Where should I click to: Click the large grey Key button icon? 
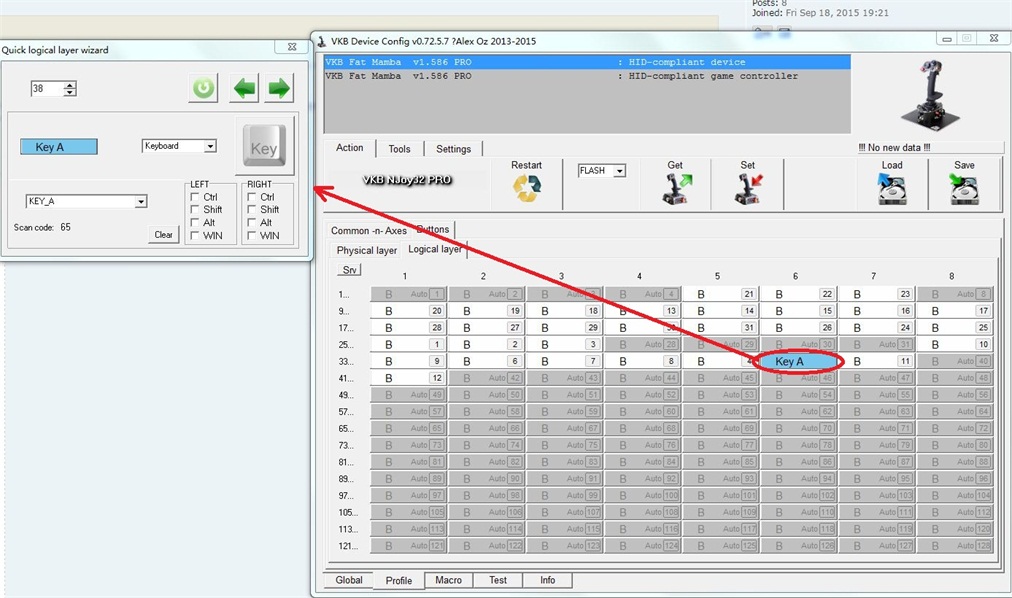click(264, 146)
